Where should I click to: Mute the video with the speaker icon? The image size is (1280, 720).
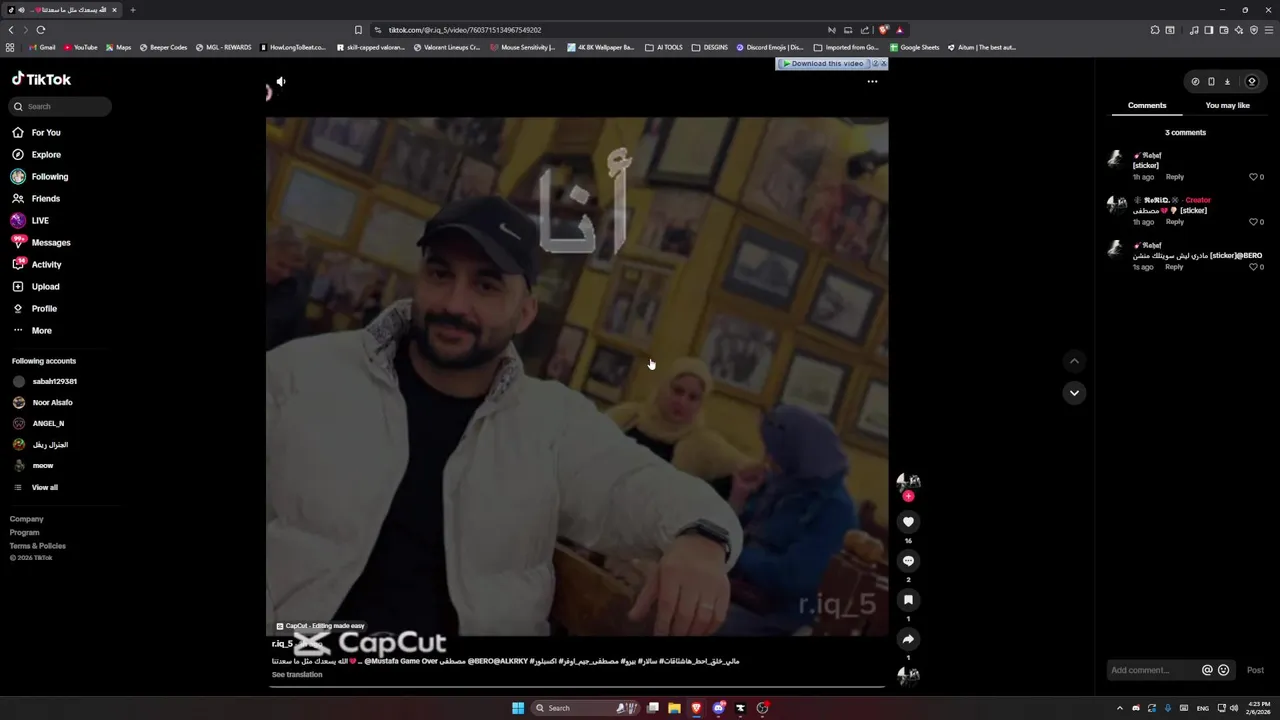[281, 82]
